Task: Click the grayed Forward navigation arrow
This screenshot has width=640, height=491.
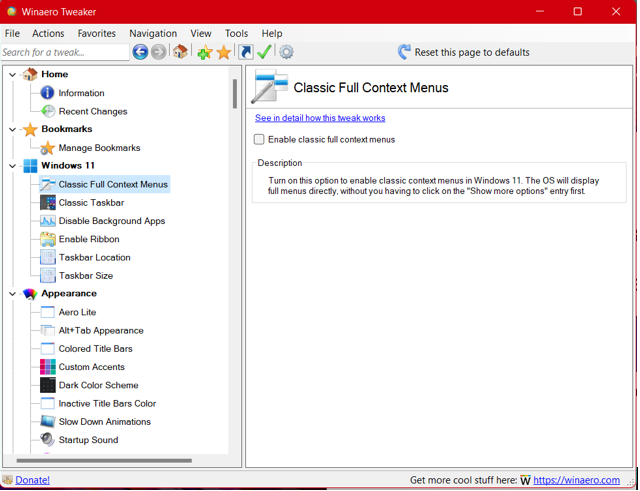Action: pos(158,52)
